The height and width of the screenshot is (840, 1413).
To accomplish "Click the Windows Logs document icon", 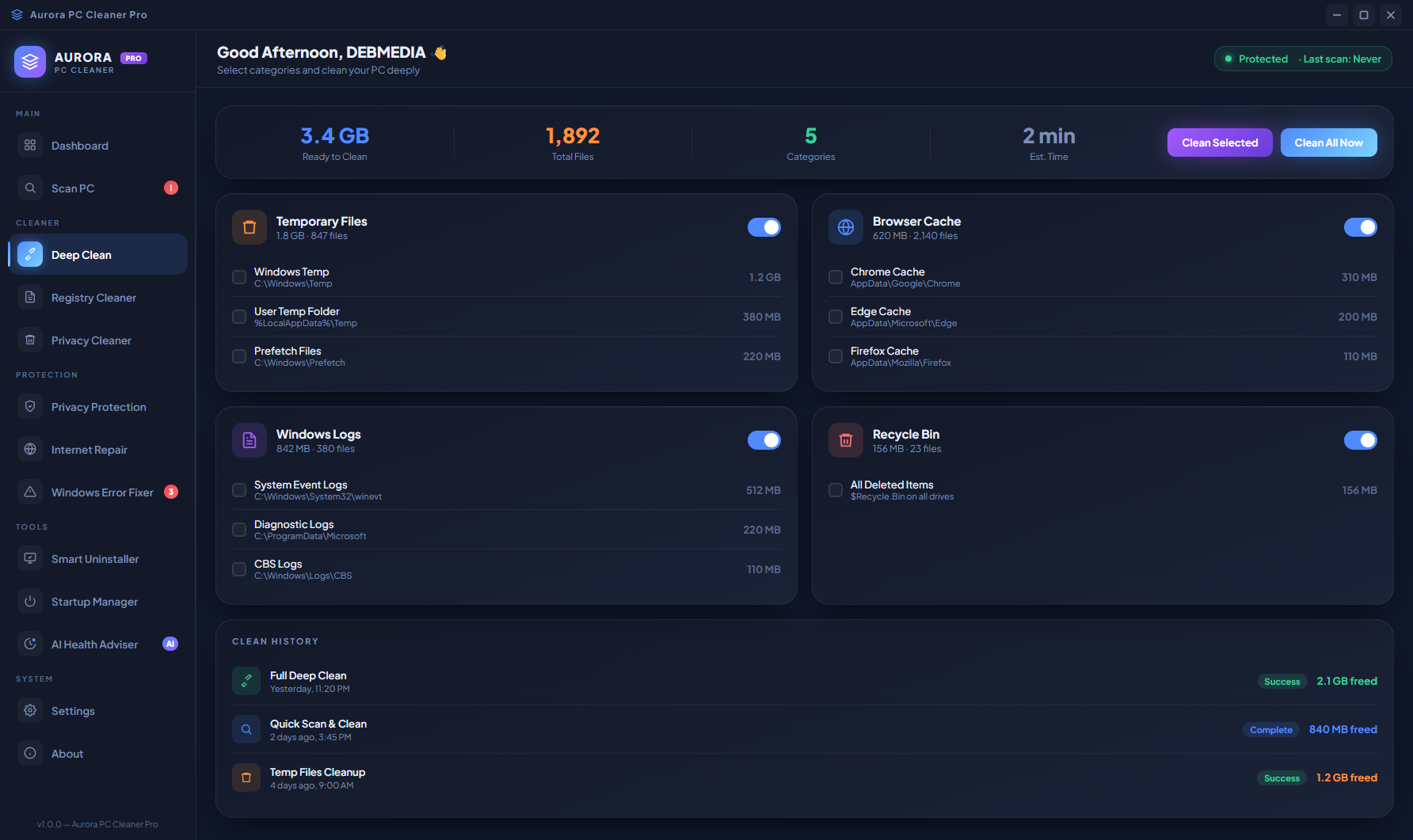I will click(x=249, y=441).
